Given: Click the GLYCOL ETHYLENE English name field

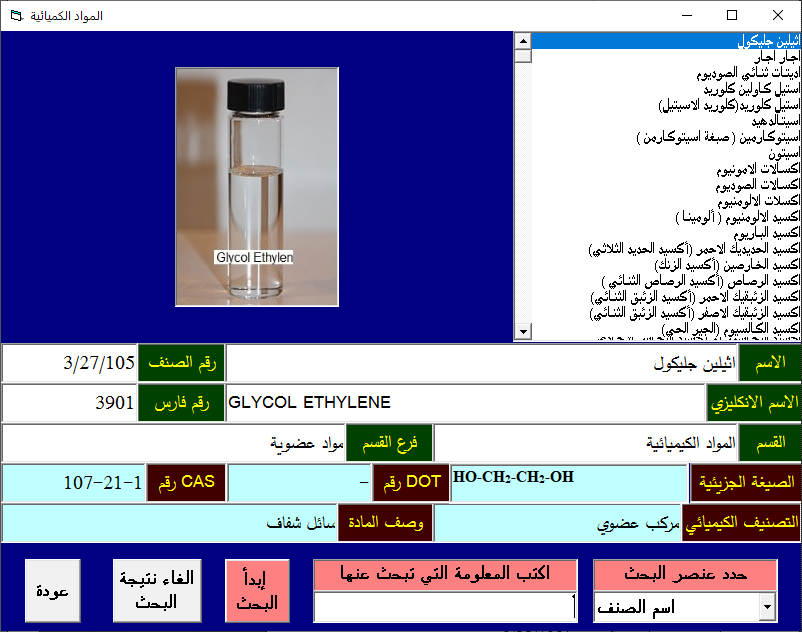Looking at the screenshot, I should [466, 403].
